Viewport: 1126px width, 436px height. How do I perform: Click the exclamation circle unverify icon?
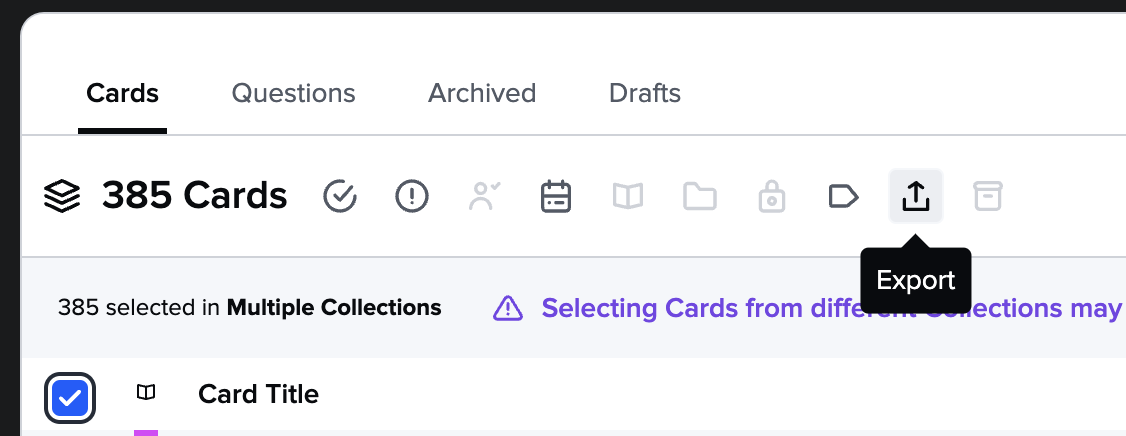(x=412, y=196)
